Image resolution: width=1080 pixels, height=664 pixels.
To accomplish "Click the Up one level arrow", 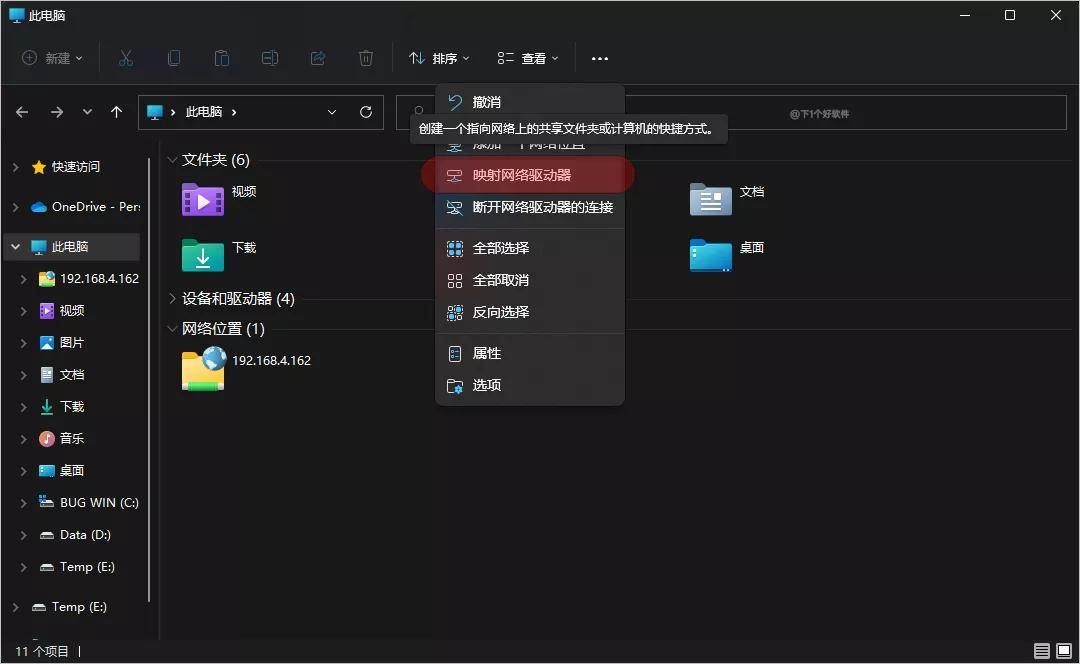I will pyautogui.click(x=117, y=112).
